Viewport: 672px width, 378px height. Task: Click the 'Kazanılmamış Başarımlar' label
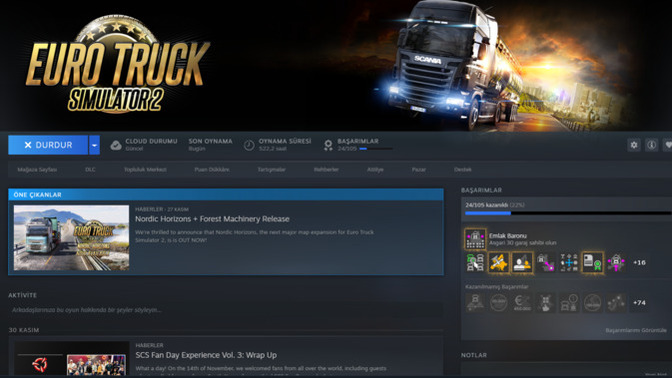tap(497, 287)
